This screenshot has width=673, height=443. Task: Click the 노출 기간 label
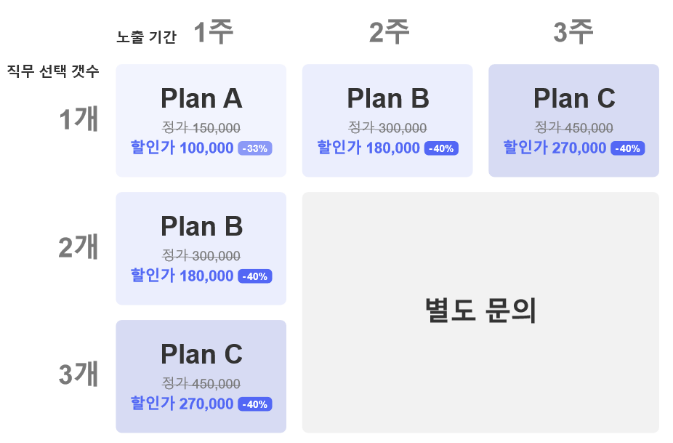(146, 38)
